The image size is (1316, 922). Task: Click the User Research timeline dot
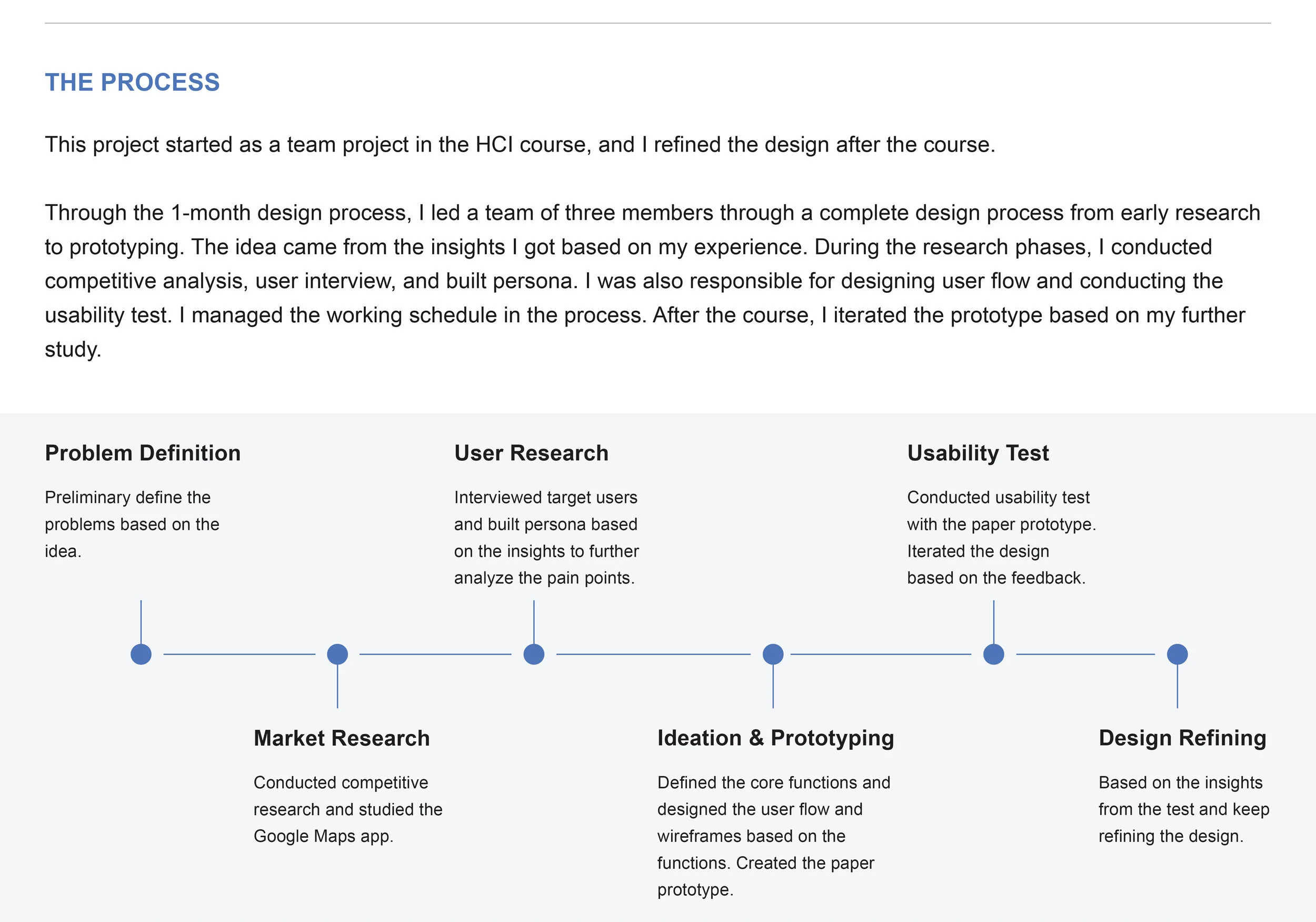534,654
